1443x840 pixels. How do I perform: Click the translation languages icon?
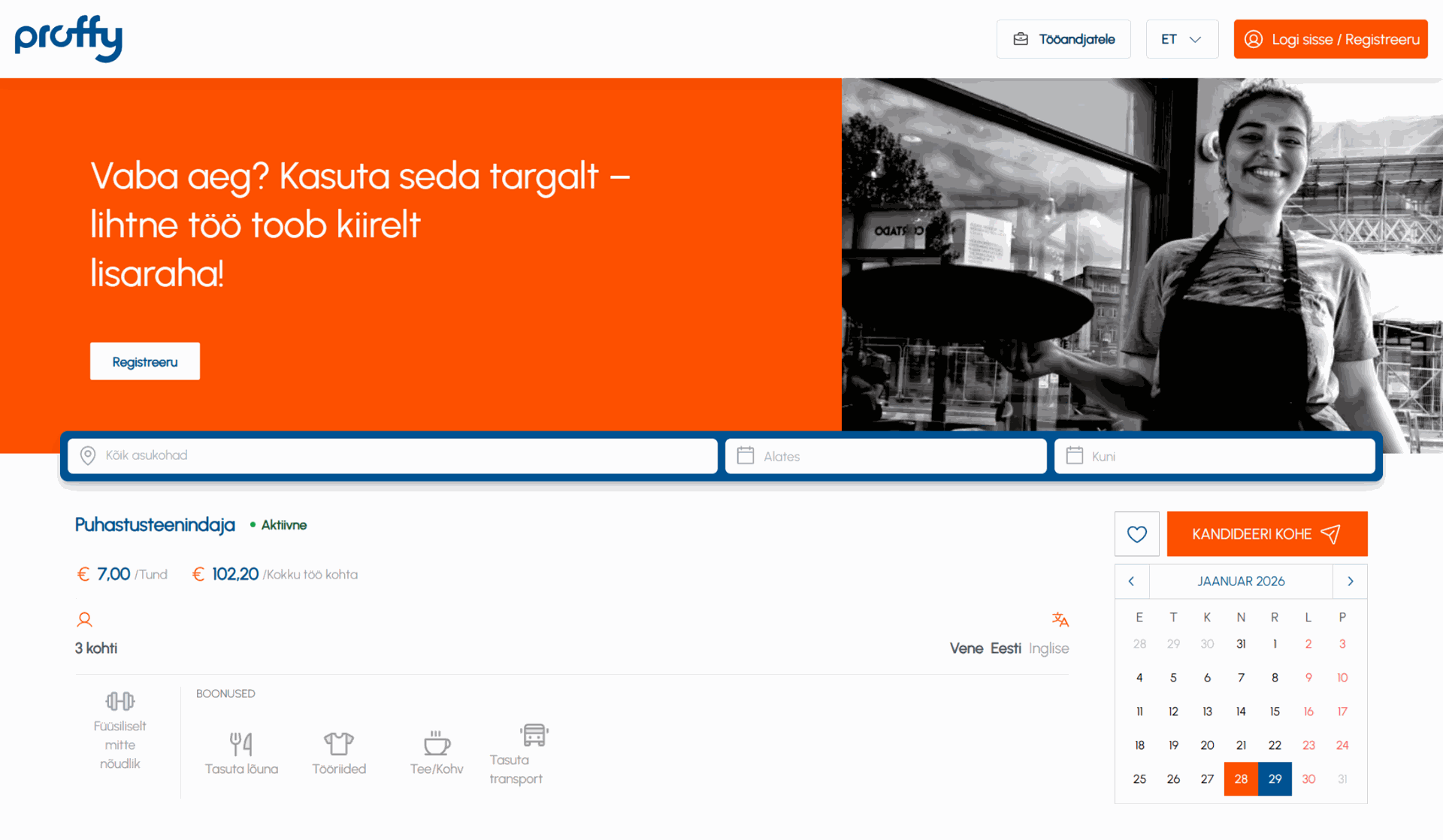click(1060, 619)
